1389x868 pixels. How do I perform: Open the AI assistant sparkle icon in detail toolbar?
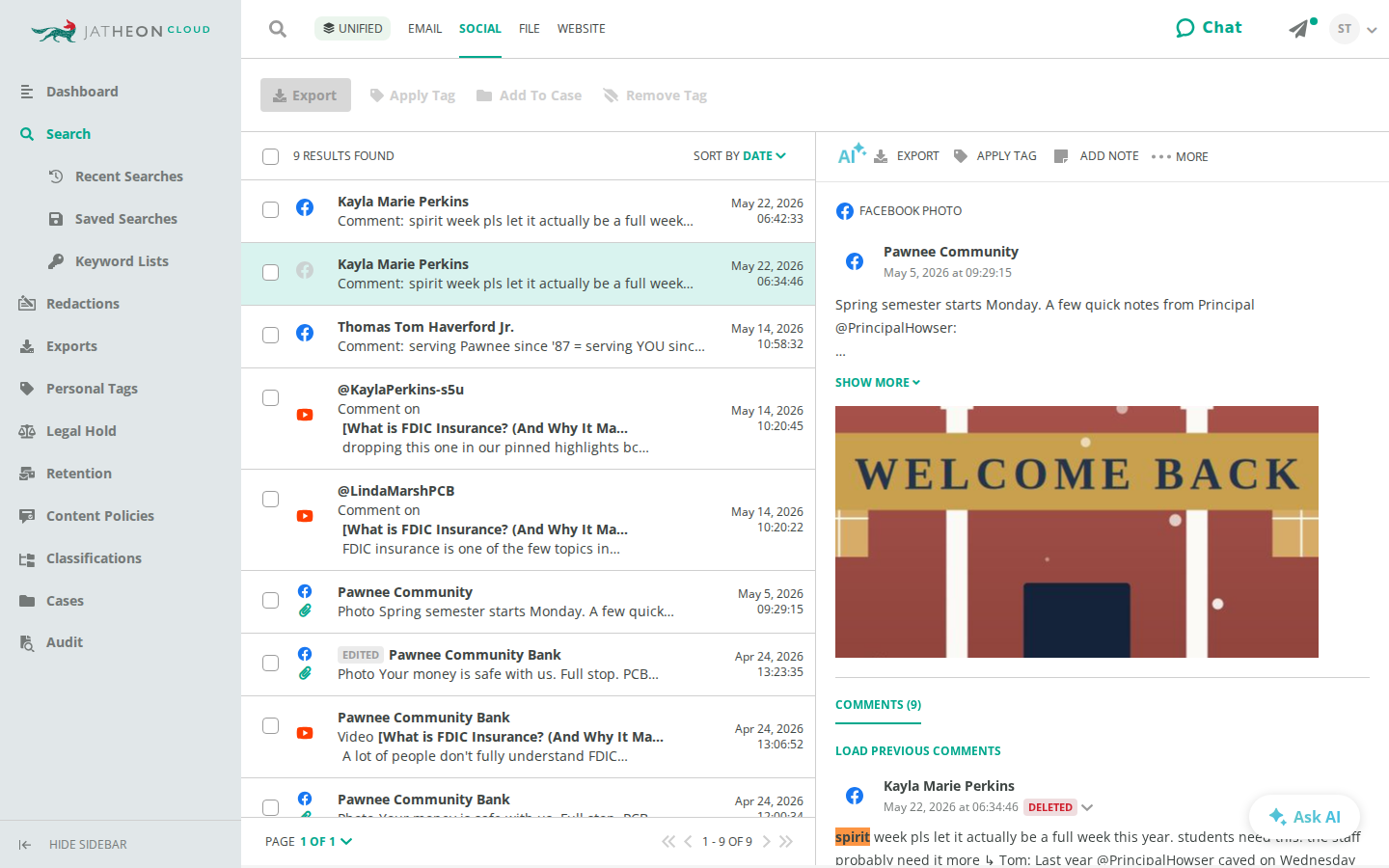852,154
